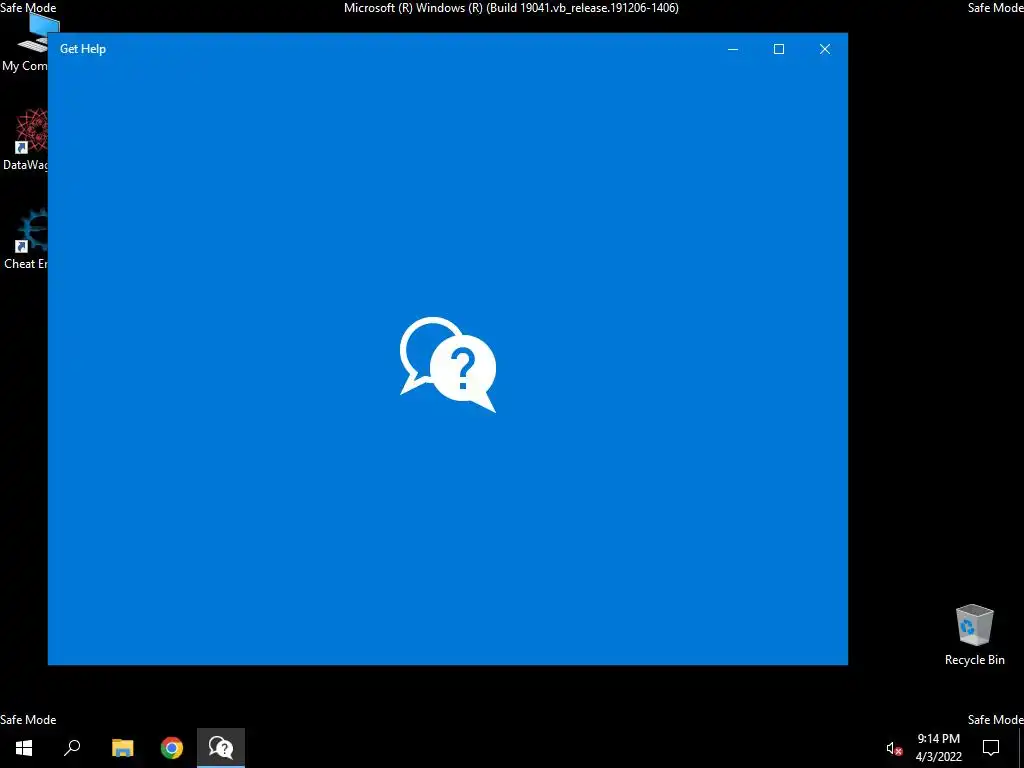Viewport: 1024px width, 768px height.
Task: Launch File Explorer from taskbar
Action: click(x=122, y=748)
